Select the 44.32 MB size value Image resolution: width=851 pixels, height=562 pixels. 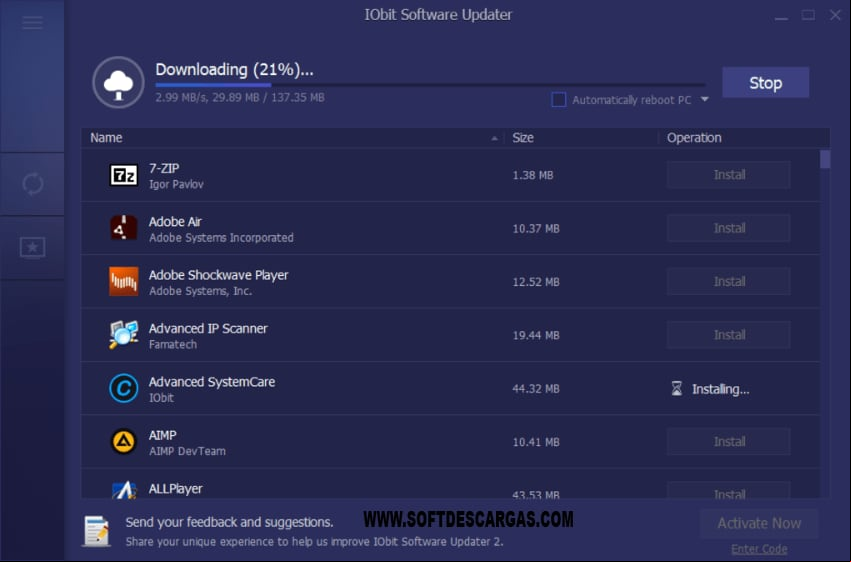(x=536, y=389)
